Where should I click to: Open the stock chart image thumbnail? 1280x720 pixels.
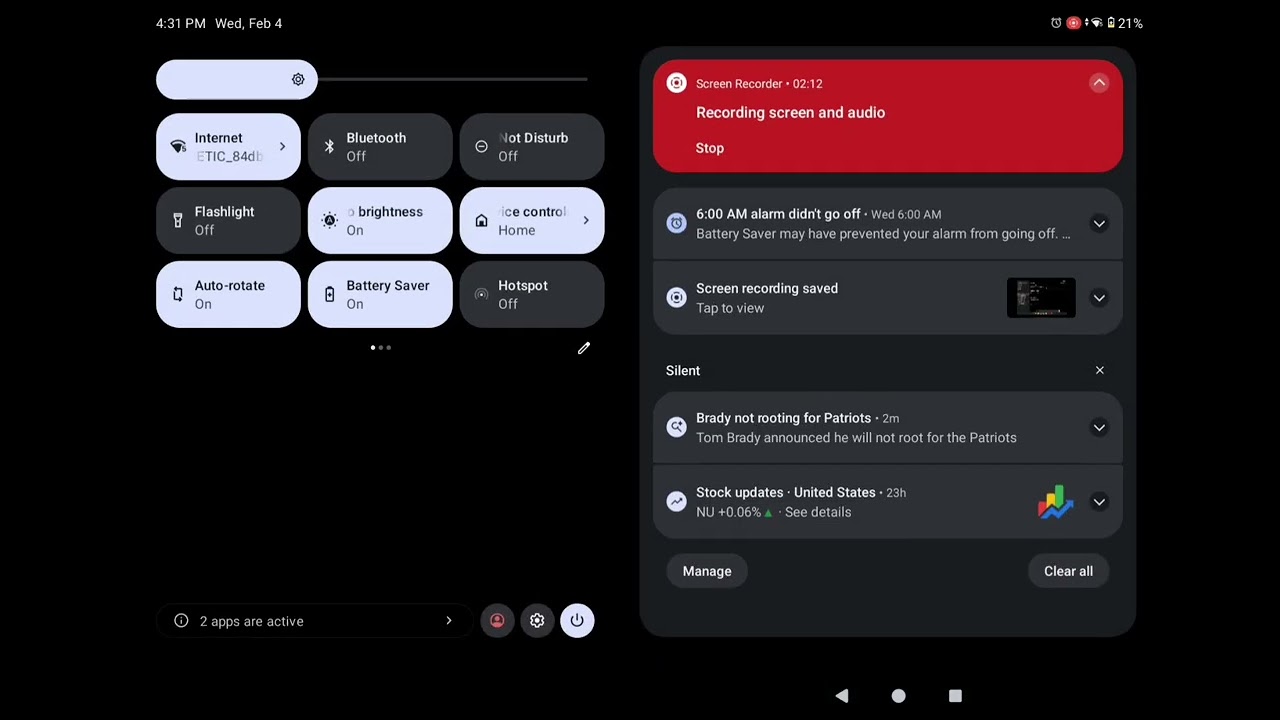tap(1056, 502)
